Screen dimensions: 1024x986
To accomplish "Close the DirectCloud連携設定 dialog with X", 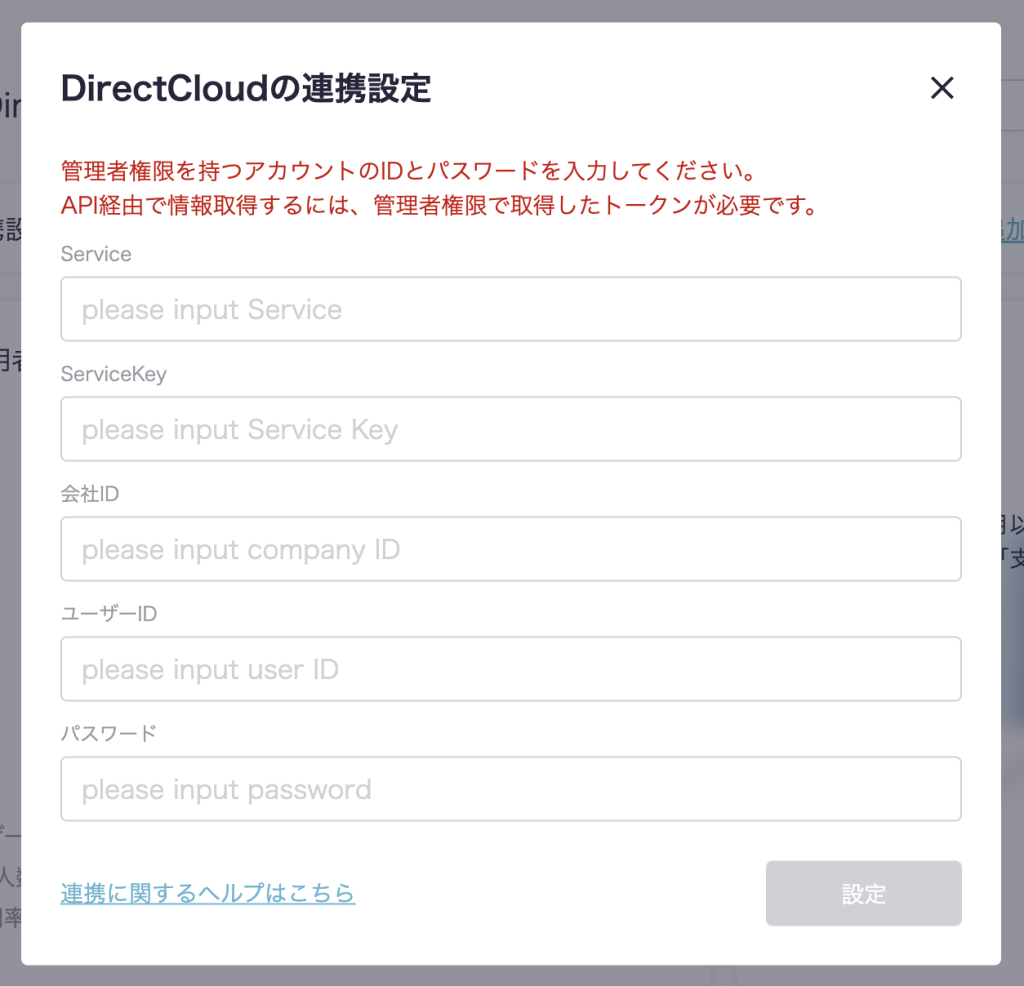I will 942,88.
